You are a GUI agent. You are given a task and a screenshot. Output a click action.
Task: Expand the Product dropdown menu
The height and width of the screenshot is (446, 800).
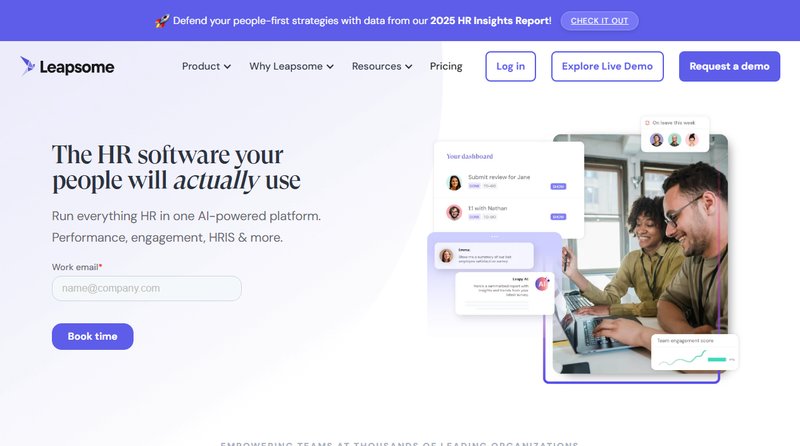pos(206,66)
